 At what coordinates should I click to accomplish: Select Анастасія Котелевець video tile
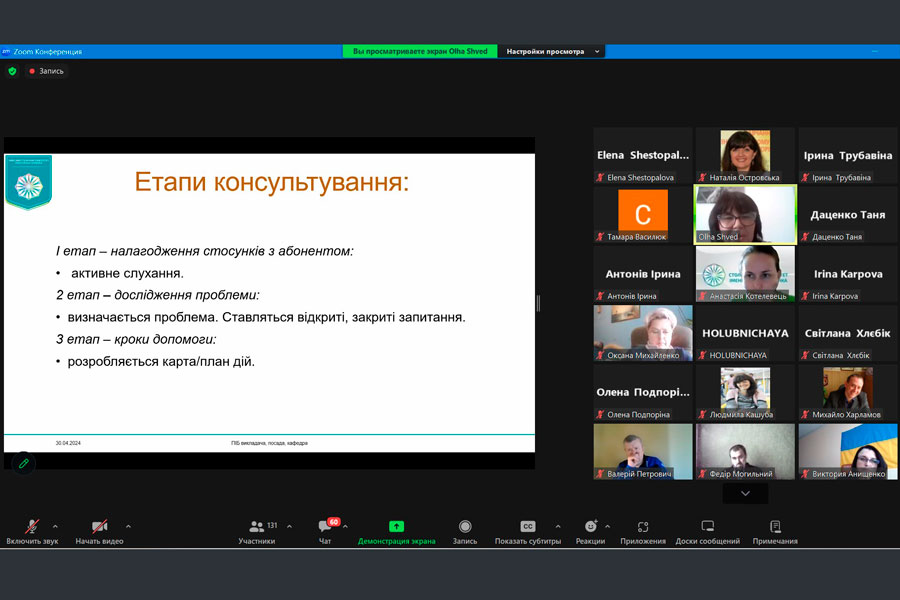click(x=745, y=274)
